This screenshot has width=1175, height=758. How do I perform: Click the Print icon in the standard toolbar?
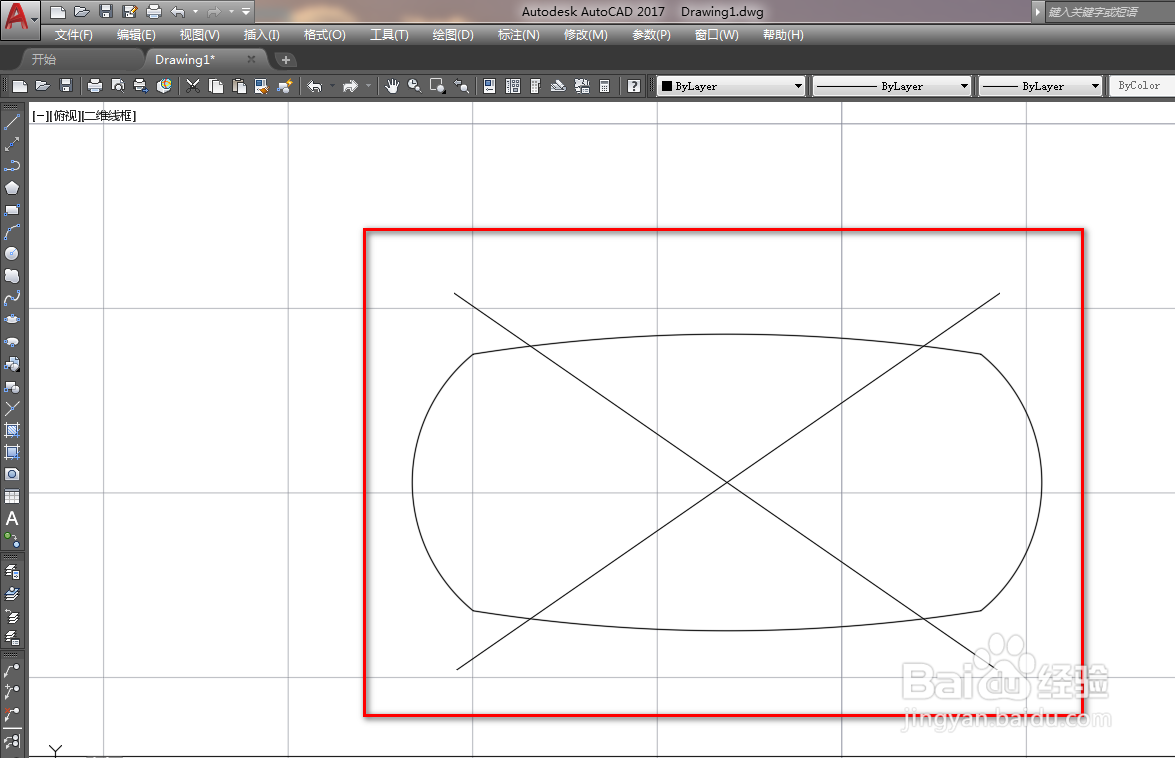pyautogui.click(x=94, y=86)
